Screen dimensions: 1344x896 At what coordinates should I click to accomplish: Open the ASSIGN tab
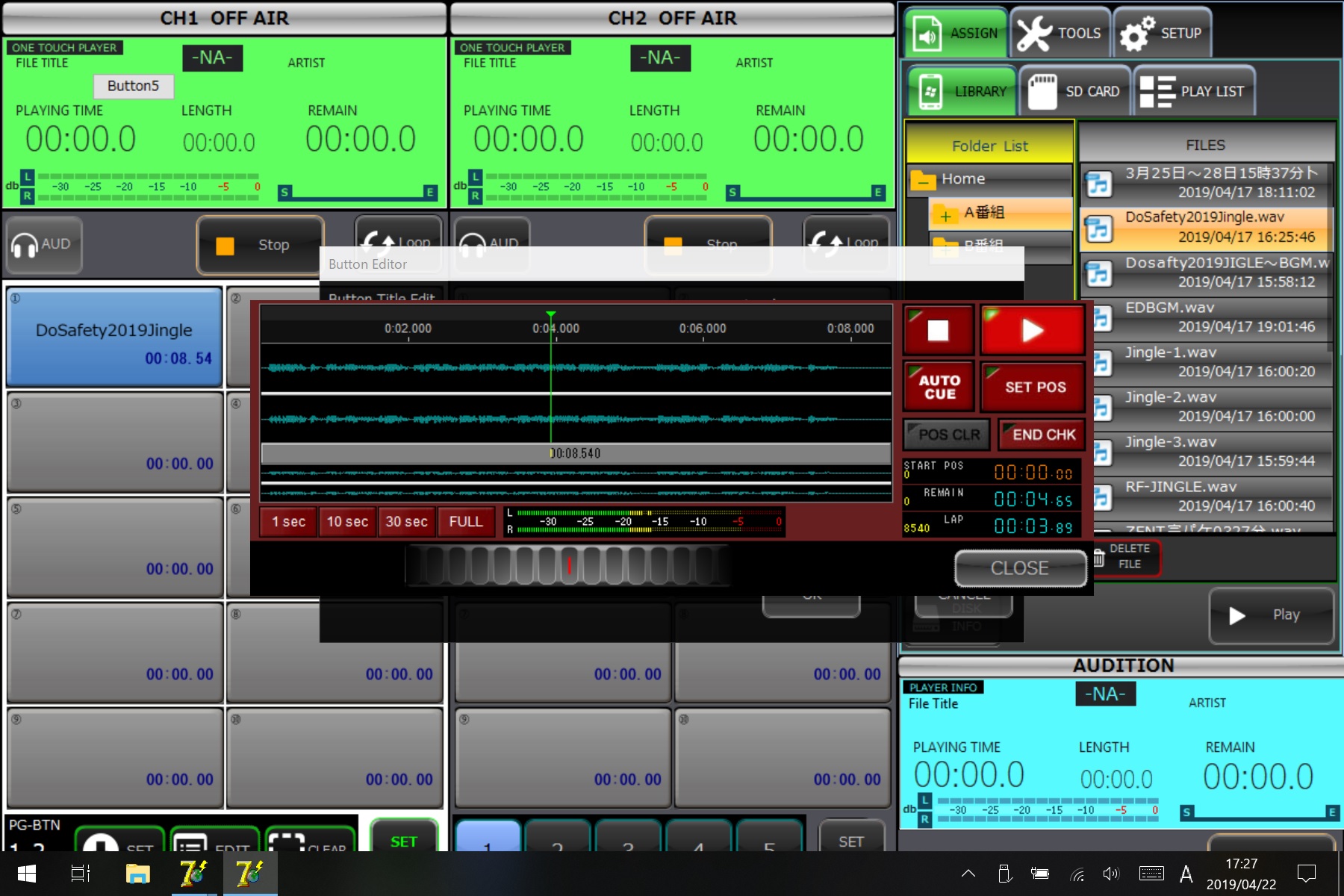pyautogui.click(x=956, y=34)
